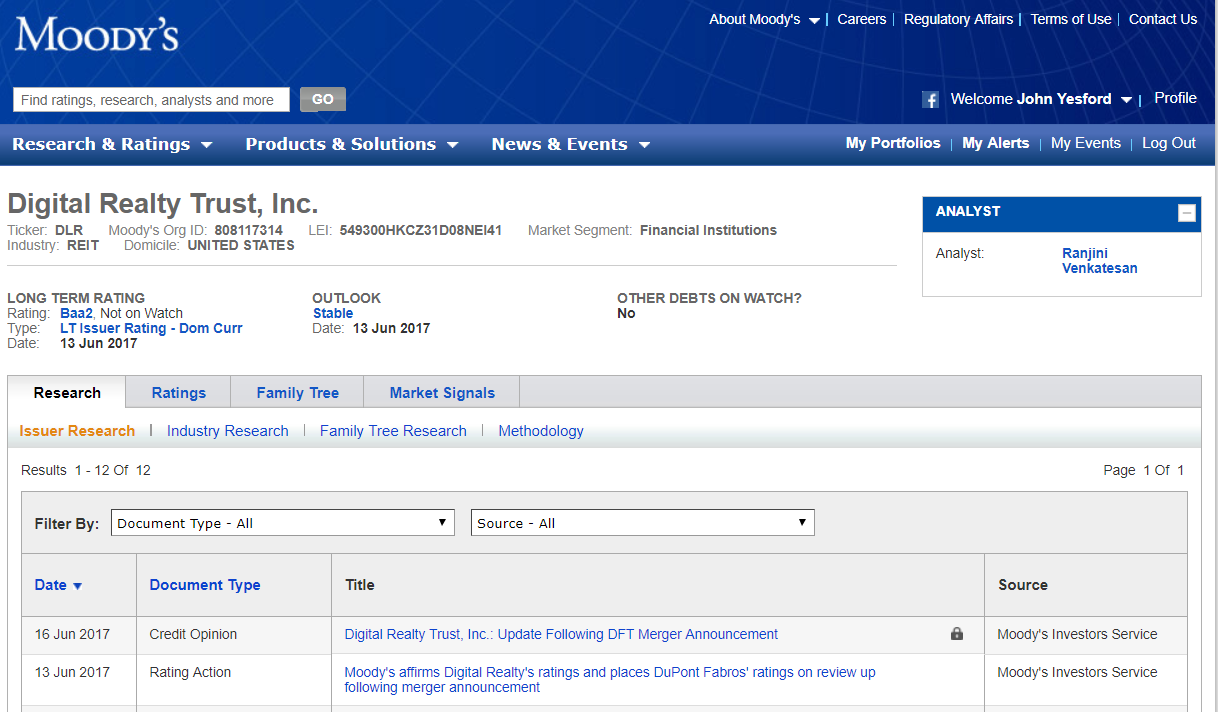Expand the John Yesford account dropdown

click(1127, 99)
